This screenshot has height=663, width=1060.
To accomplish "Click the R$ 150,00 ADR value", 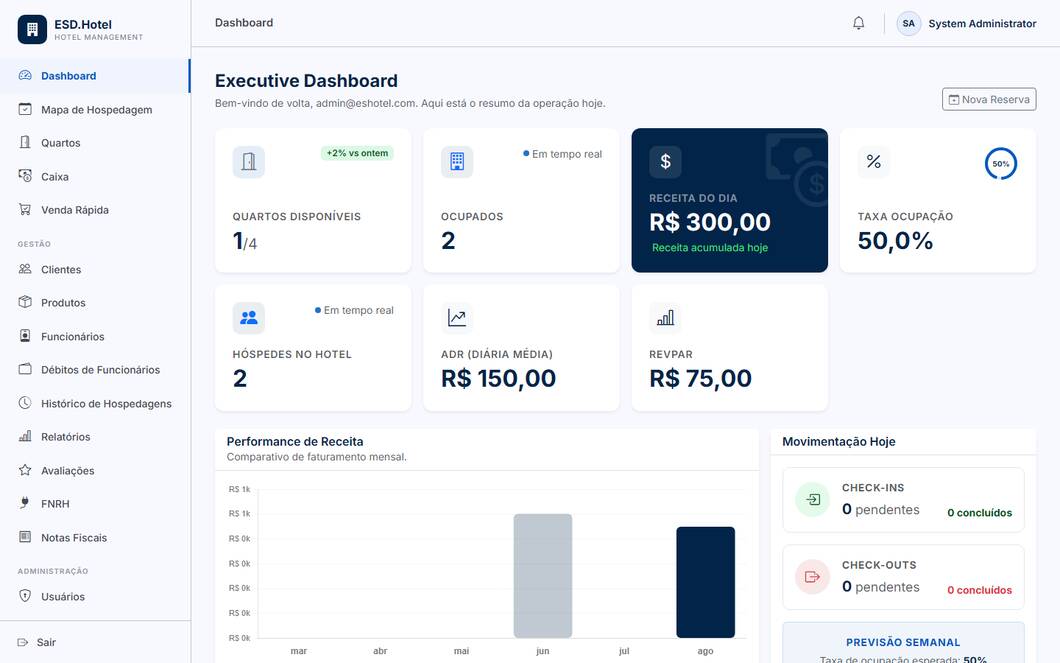I will tap(498, 378).
